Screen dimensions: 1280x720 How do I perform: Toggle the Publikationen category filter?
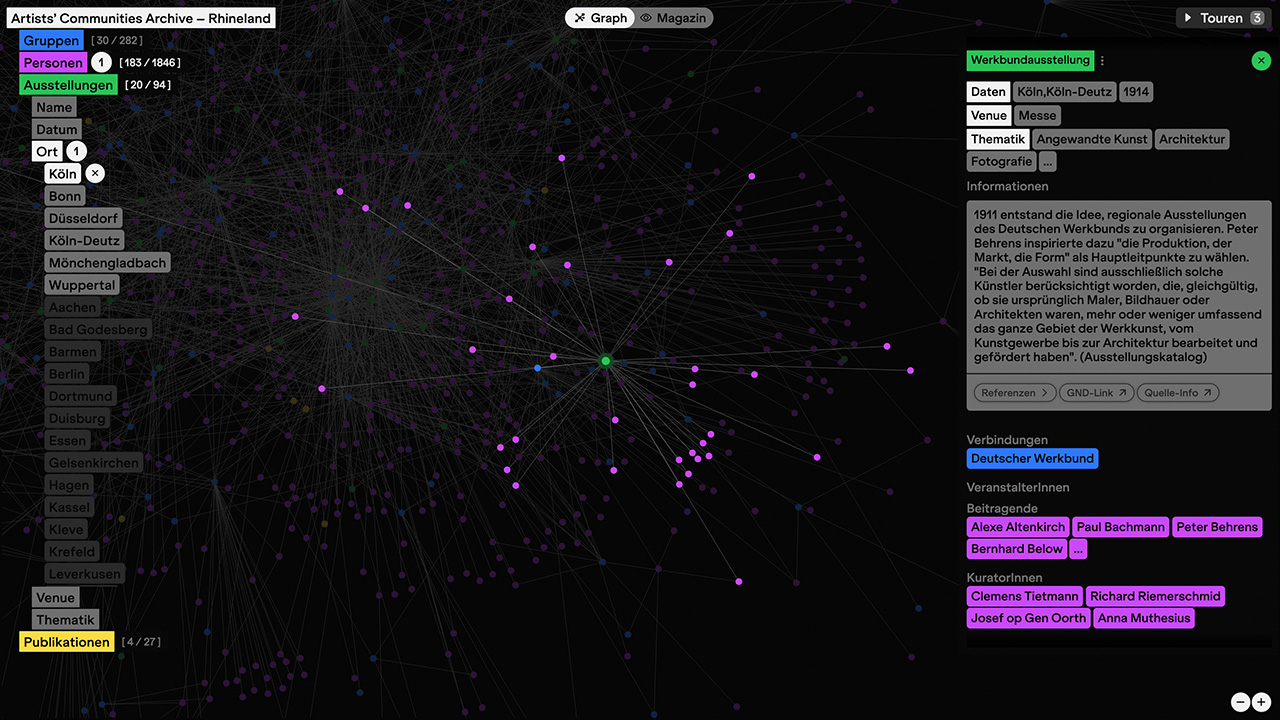(67, 642)
